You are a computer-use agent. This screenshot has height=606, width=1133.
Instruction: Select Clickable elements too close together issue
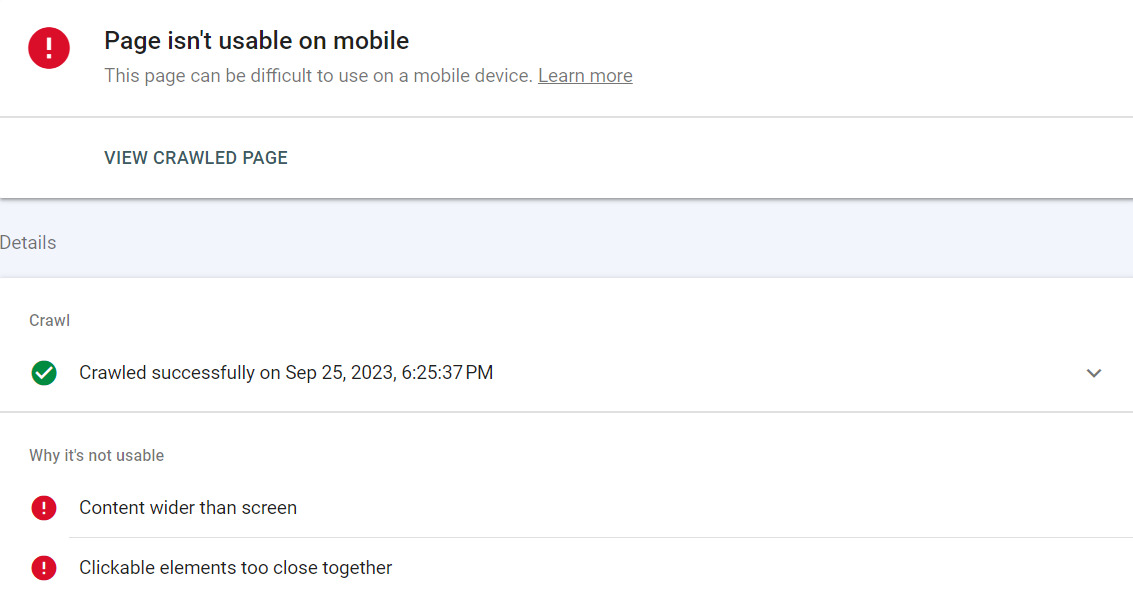coord(236,568)
